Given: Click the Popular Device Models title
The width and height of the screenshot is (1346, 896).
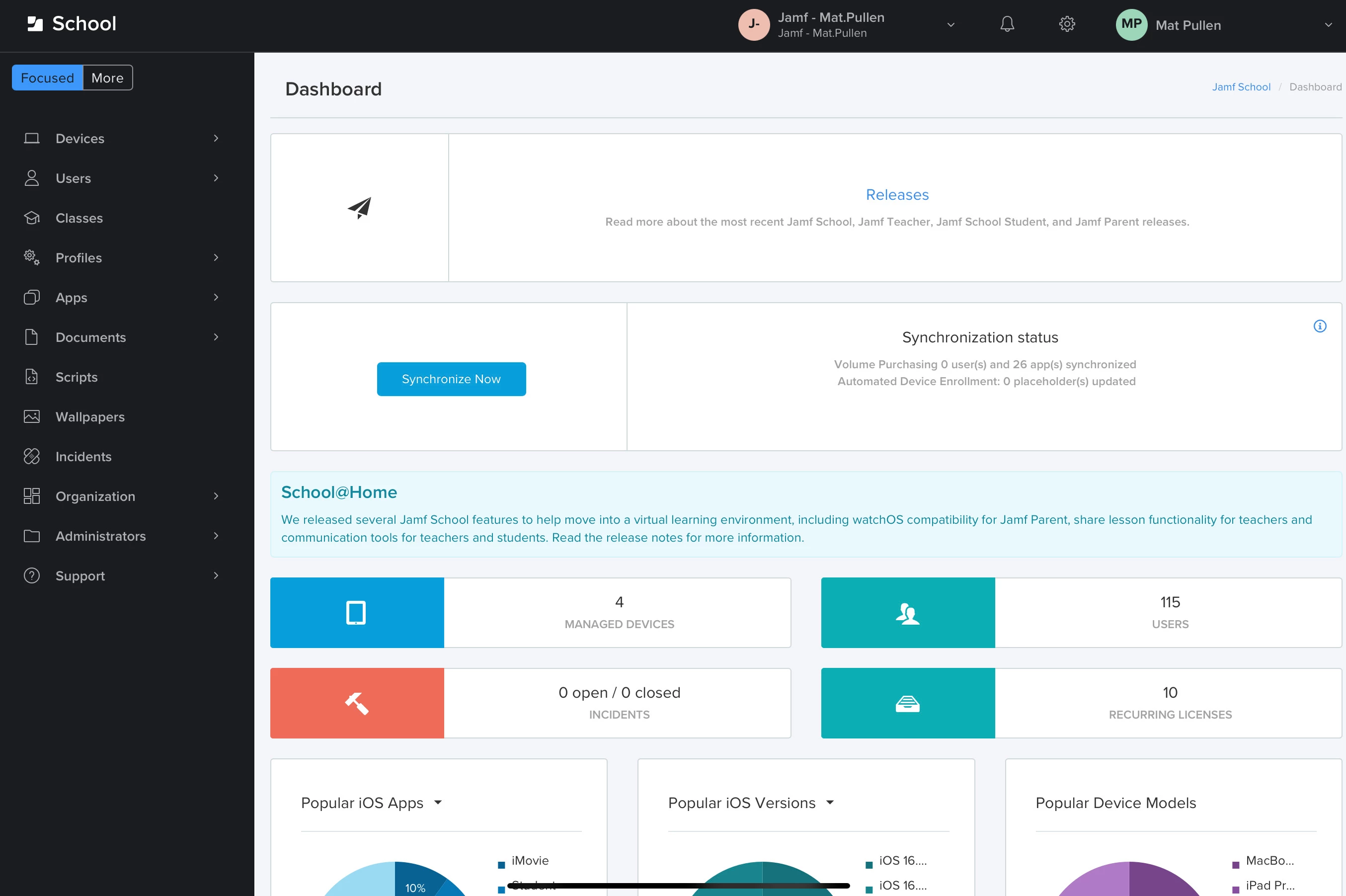Looking at the screenshot, I should click(1116, 803).
